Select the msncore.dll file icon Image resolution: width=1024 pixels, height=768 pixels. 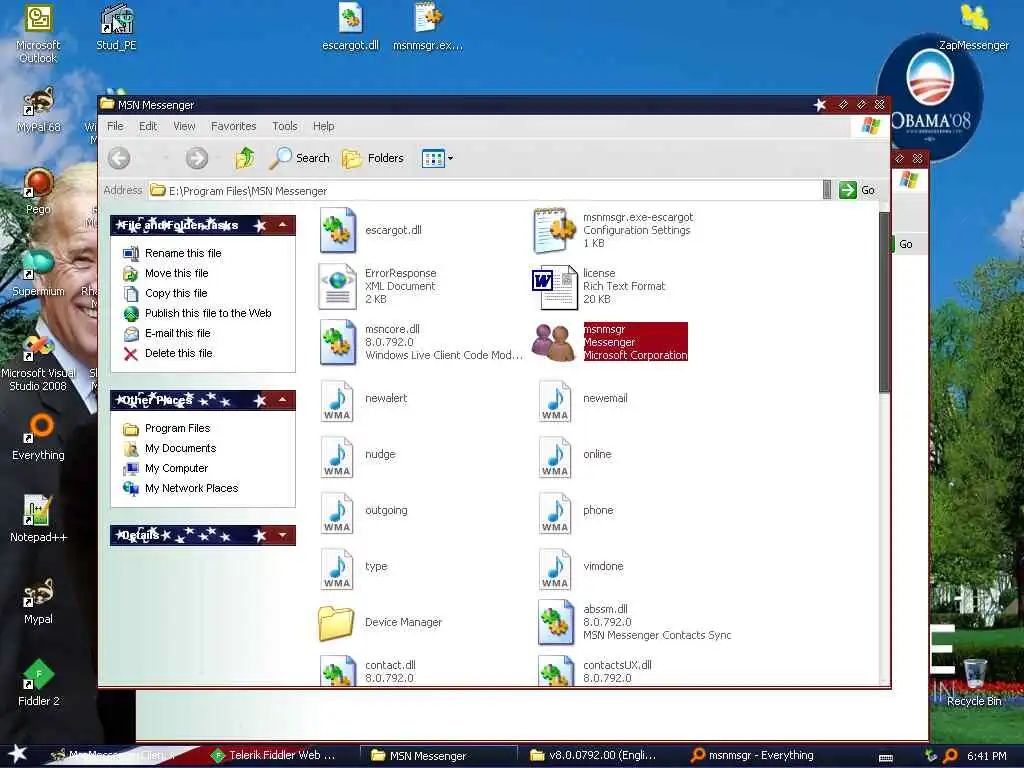[x=338, y=342]
